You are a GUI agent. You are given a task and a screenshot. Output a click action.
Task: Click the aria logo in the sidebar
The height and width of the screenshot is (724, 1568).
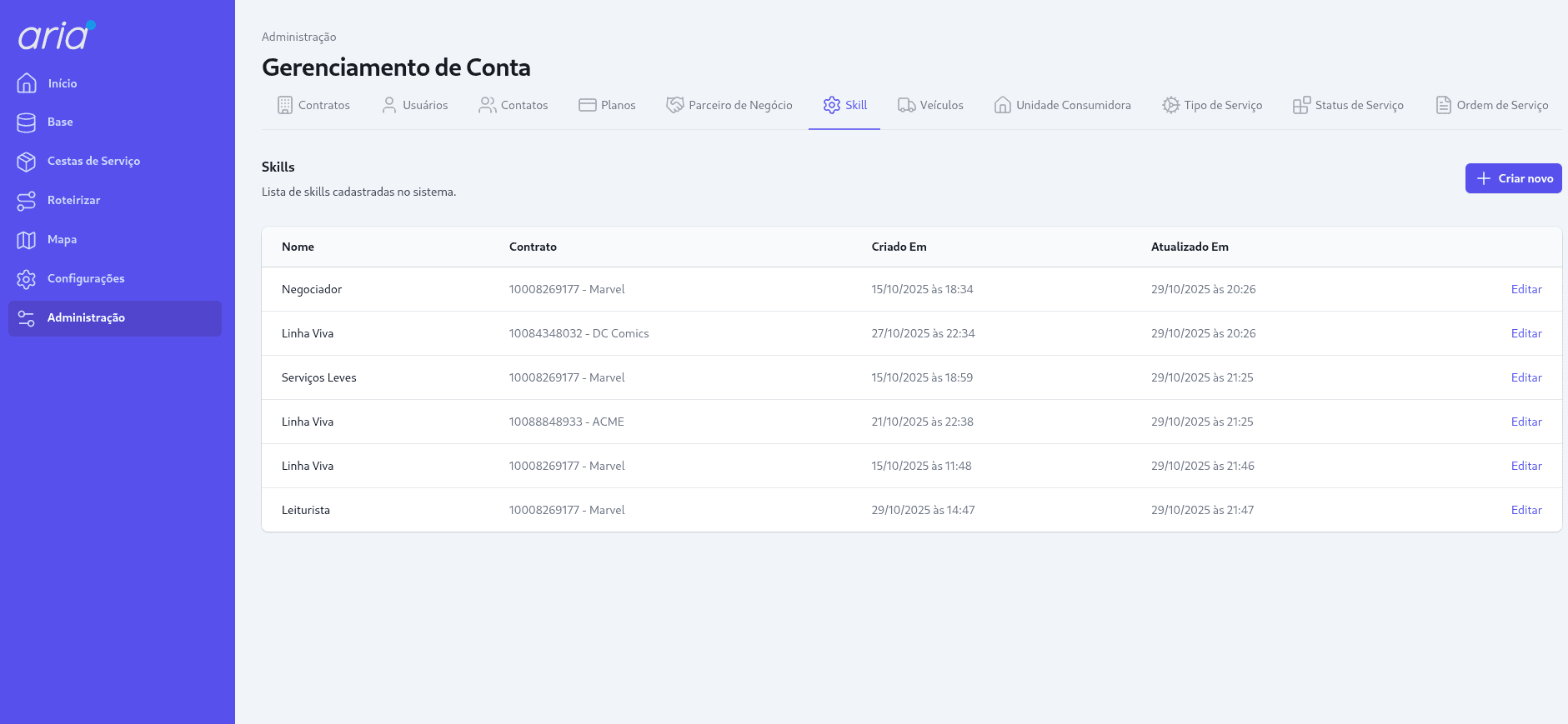[56, 36]
